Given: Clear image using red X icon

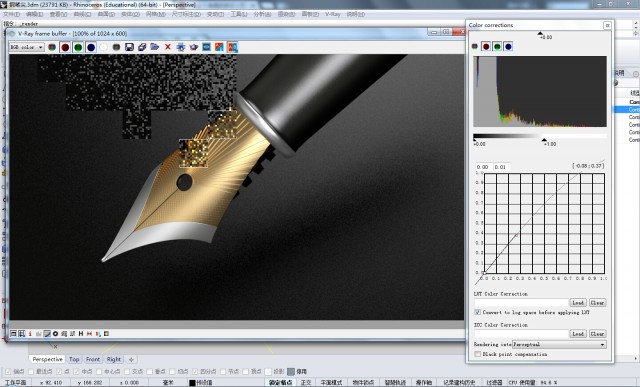Looking at the screenshot, I should pos(168,47).
